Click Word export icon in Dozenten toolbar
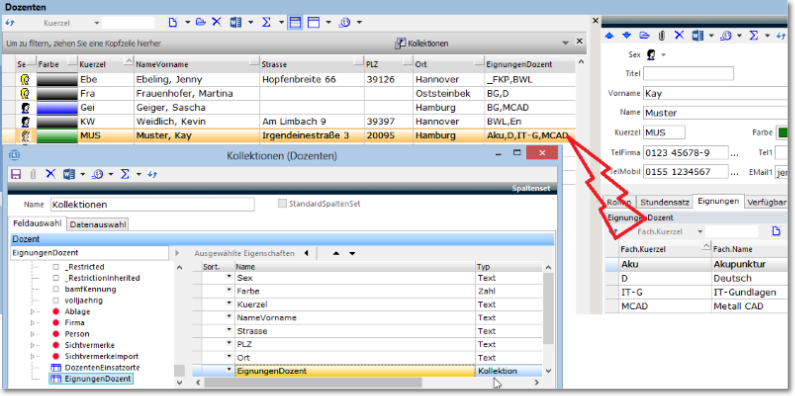Screen dimensions: 795x396 (x=235, y=22)
